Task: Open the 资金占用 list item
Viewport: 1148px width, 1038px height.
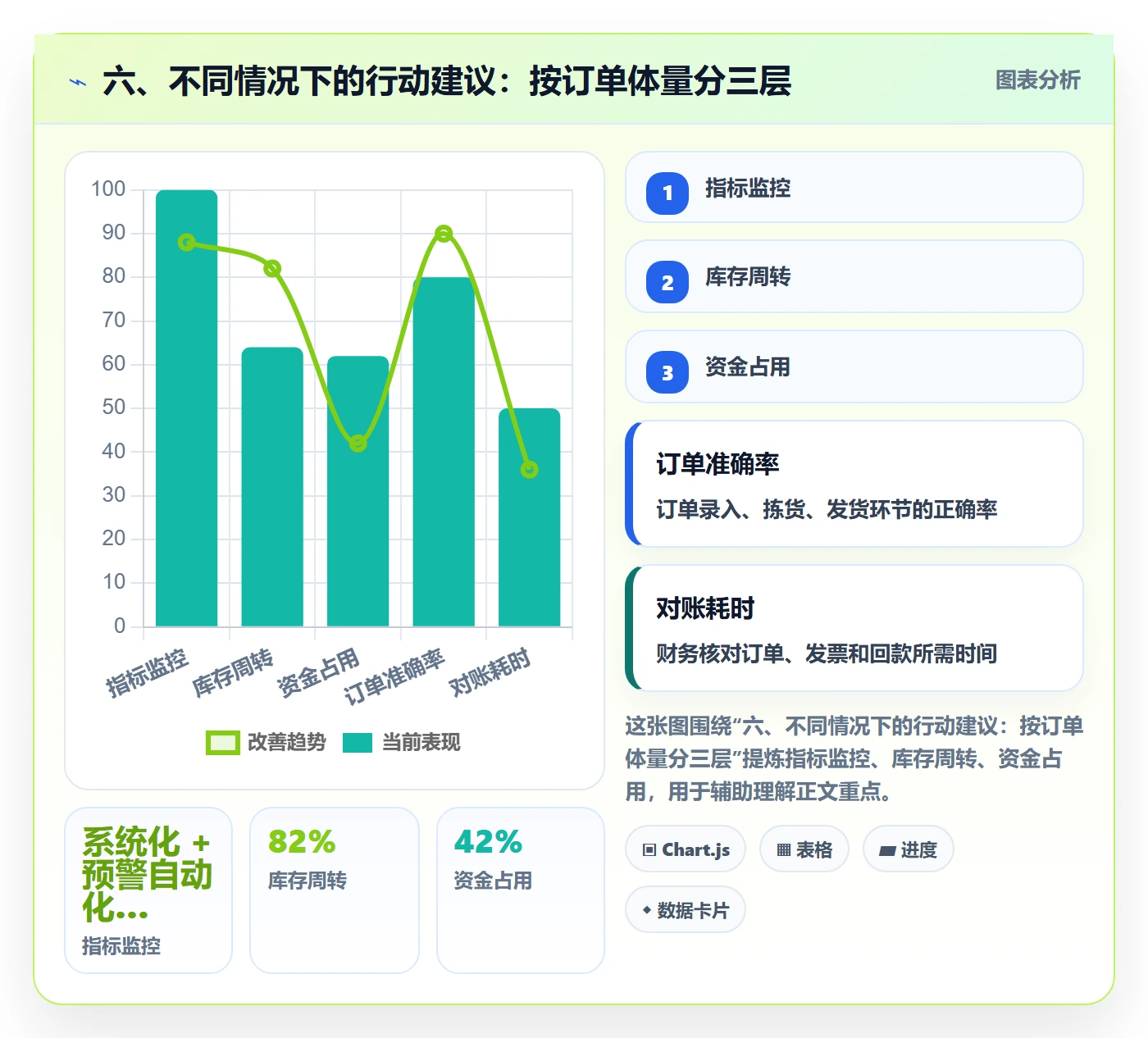Action: 854,366
